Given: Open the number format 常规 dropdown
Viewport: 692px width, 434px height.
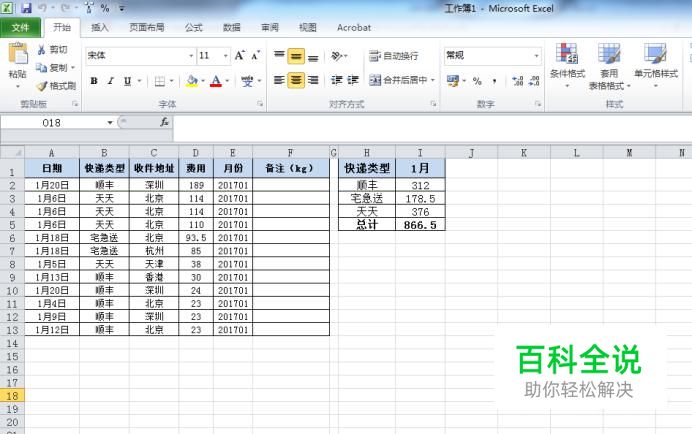Looking at the screenshot, I should pyautogui.click(x=537, y=56).
